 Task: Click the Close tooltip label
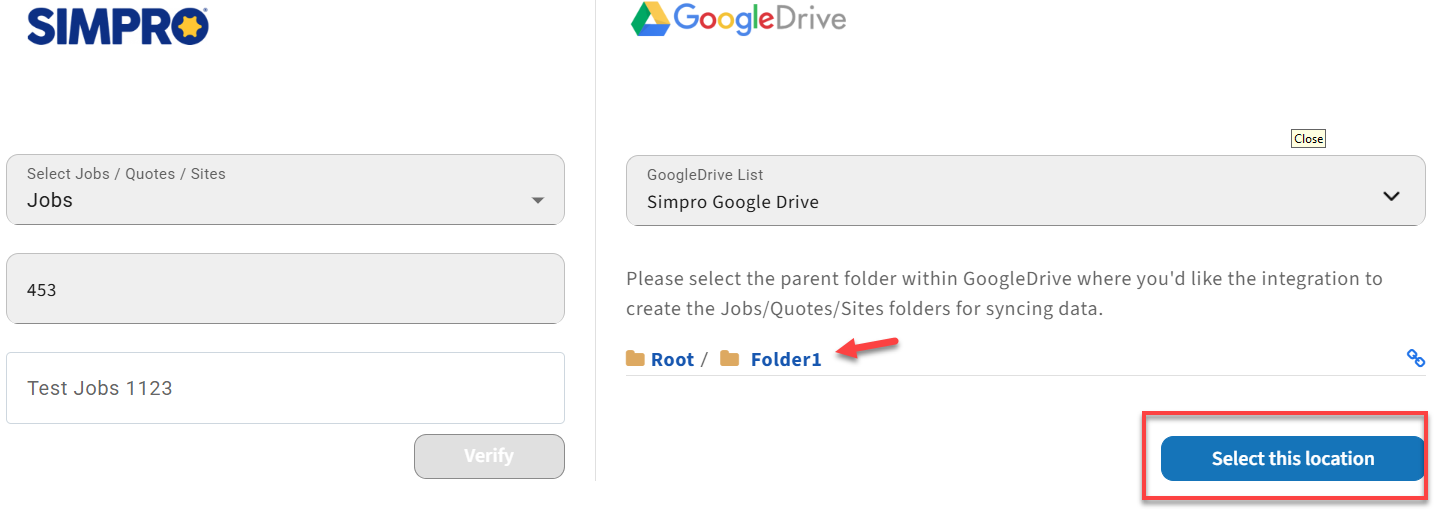tap(1308, 139)
